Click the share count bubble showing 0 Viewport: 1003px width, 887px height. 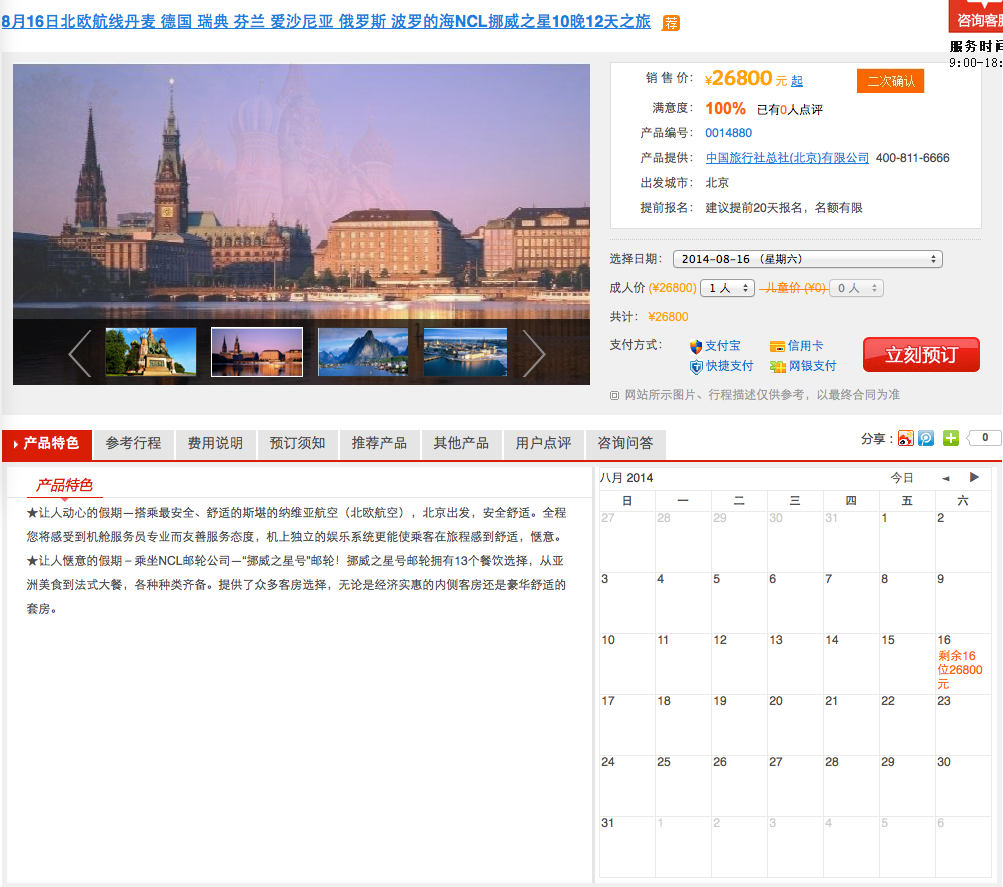pos(986,438)
